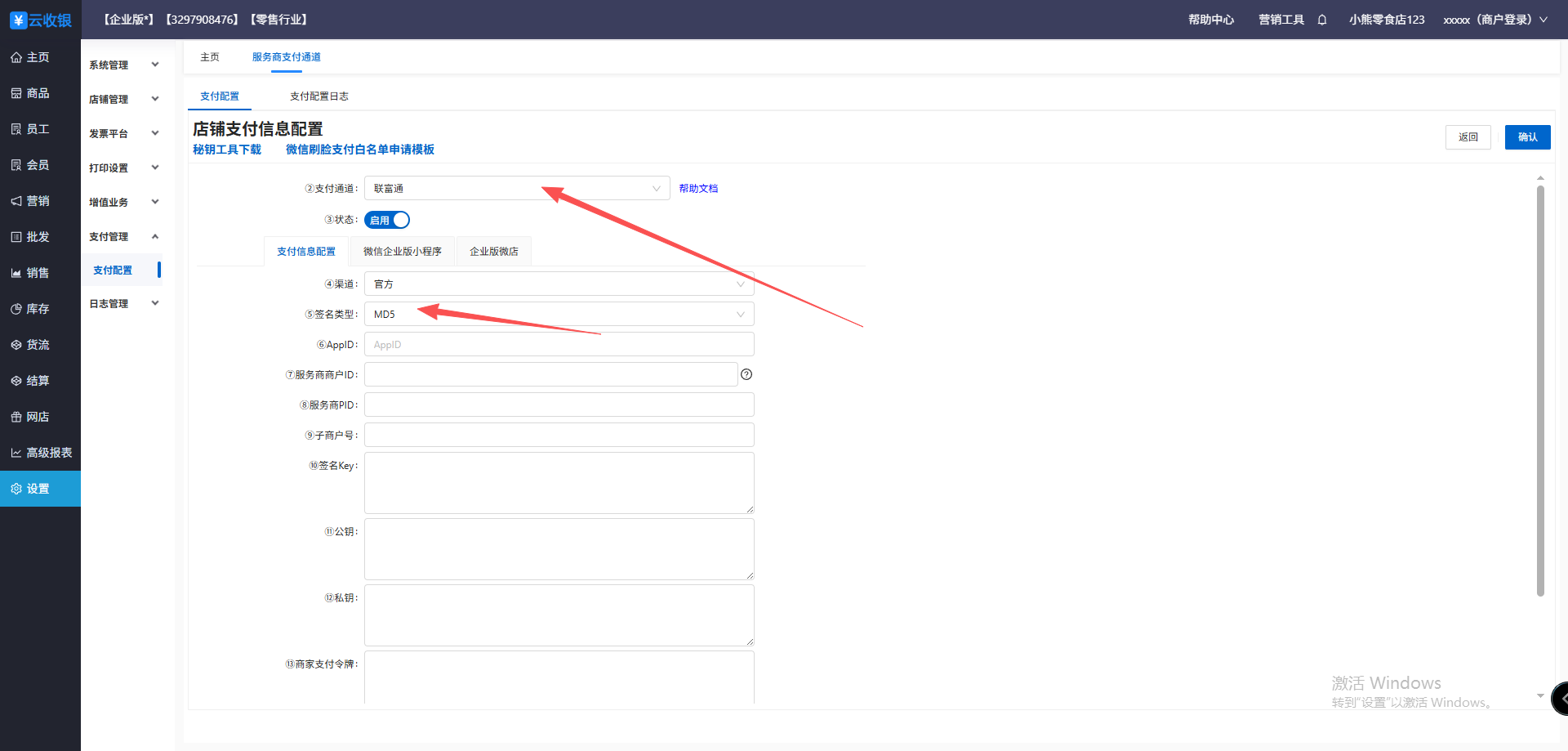
Task: Collapse the 支付管理 menu group
Action: (x=124, y=236)
